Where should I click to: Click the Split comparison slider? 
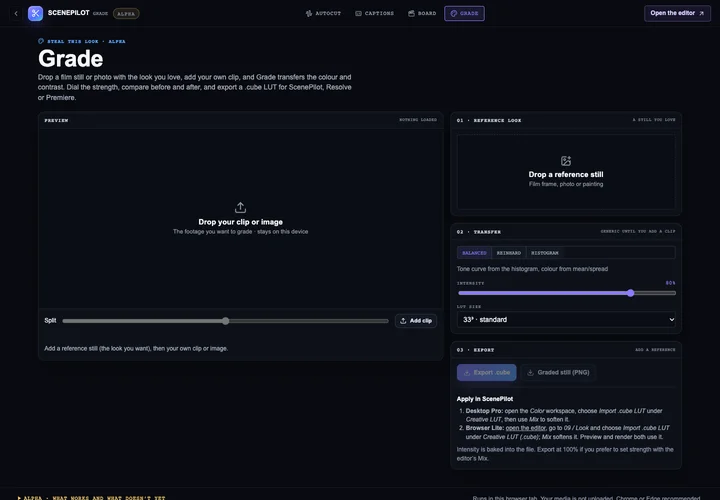point(225,321)
